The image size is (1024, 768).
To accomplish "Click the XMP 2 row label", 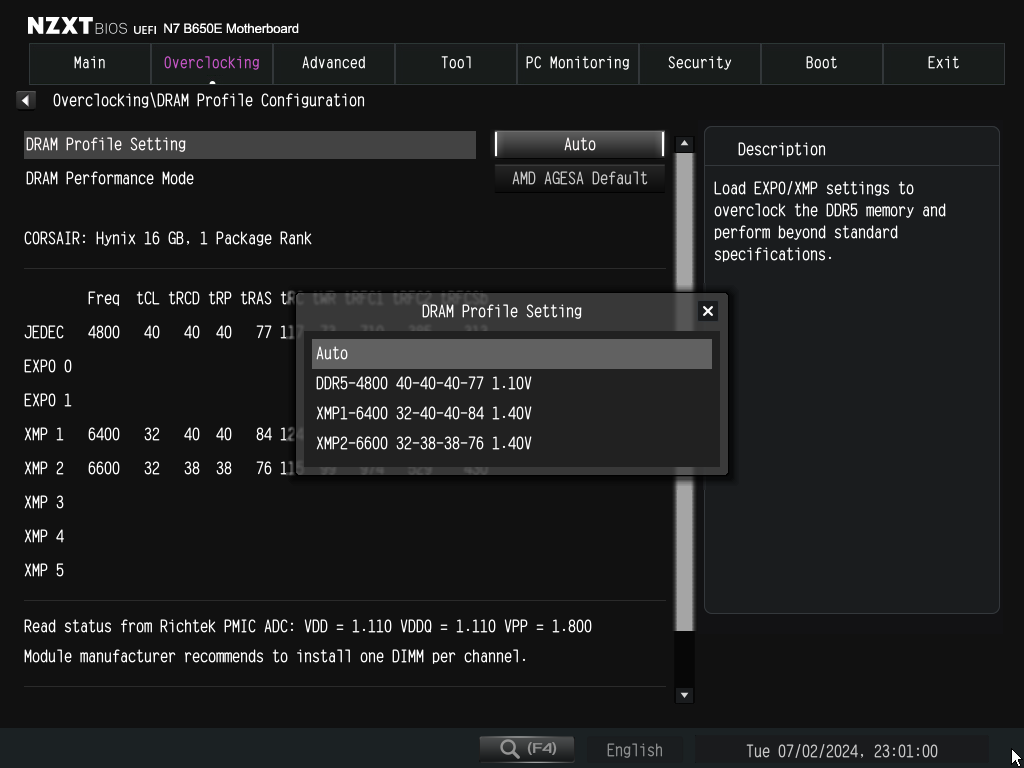I will [44, 468].
